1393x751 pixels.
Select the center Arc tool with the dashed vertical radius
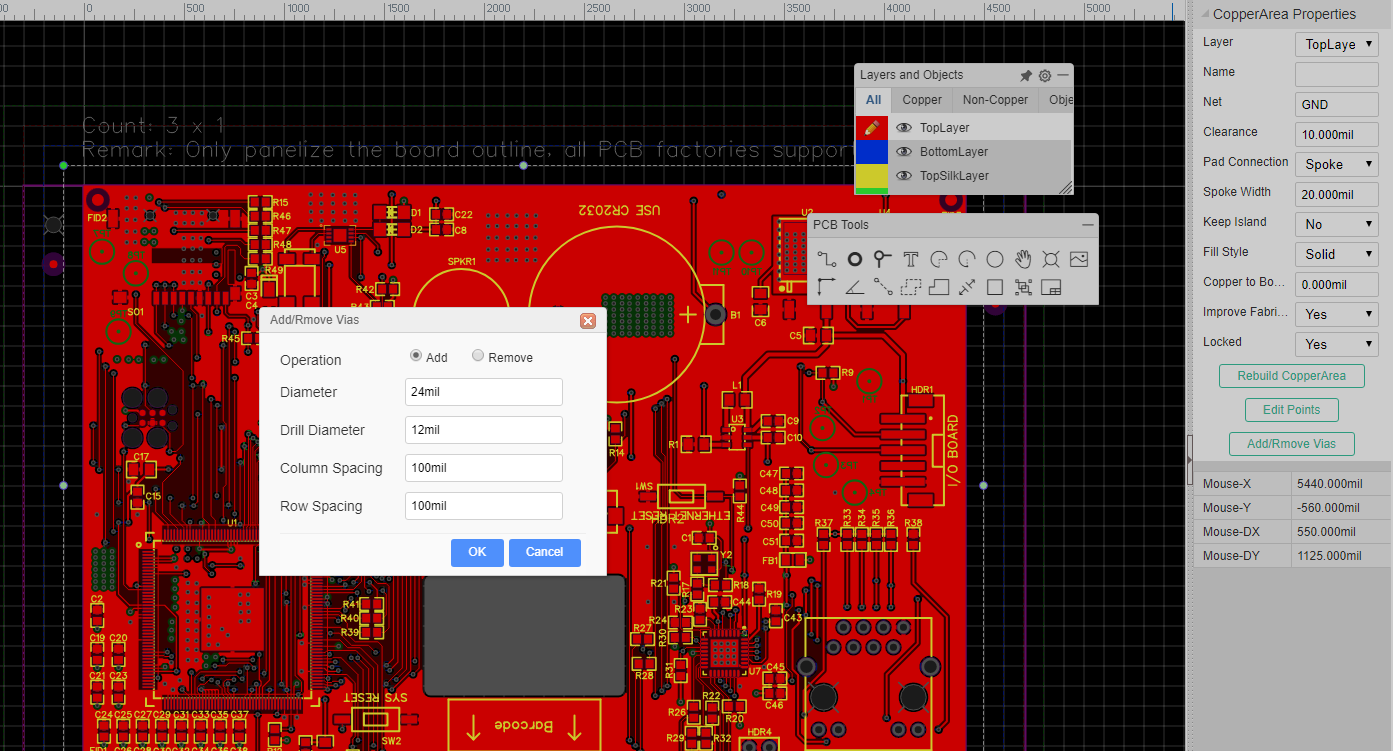(967, 259)
